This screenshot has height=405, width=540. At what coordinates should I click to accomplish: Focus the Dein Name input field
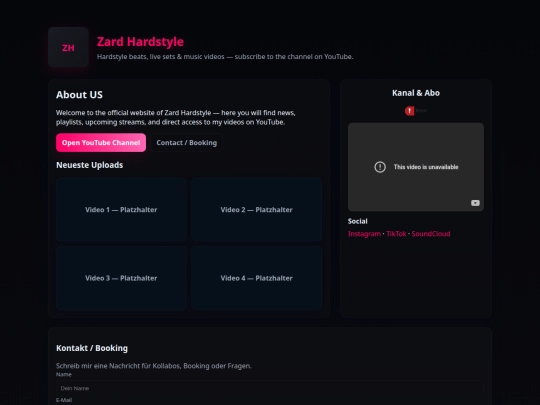click(x=270, y=388)
